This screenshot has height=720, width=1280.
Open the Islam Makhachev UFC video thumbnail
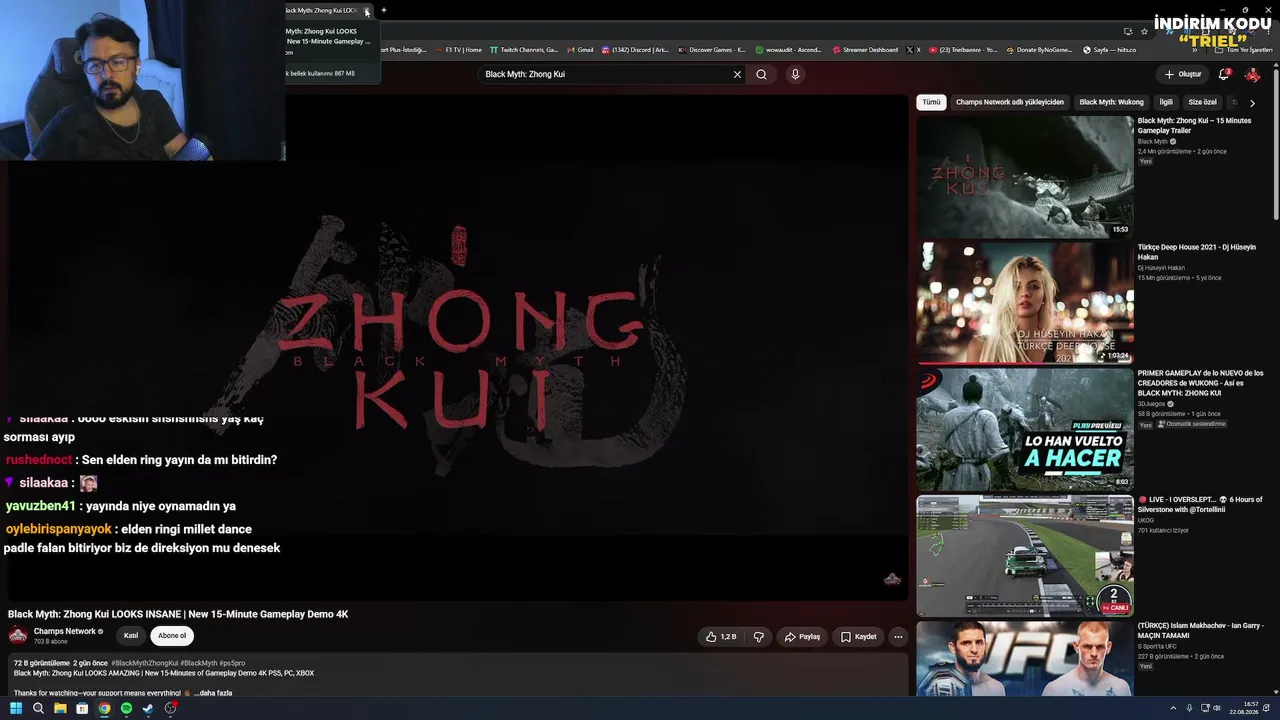click(x=1025, y=658)
